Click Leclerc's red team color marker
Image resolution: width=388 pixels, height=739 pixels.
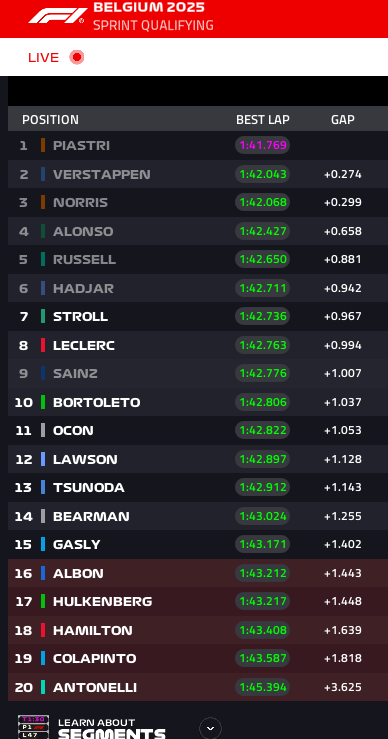(43, 345)
